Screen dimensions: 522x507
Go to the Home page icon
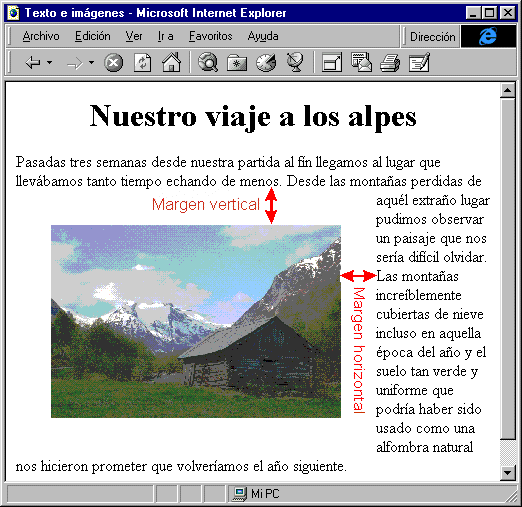(171, 62)
